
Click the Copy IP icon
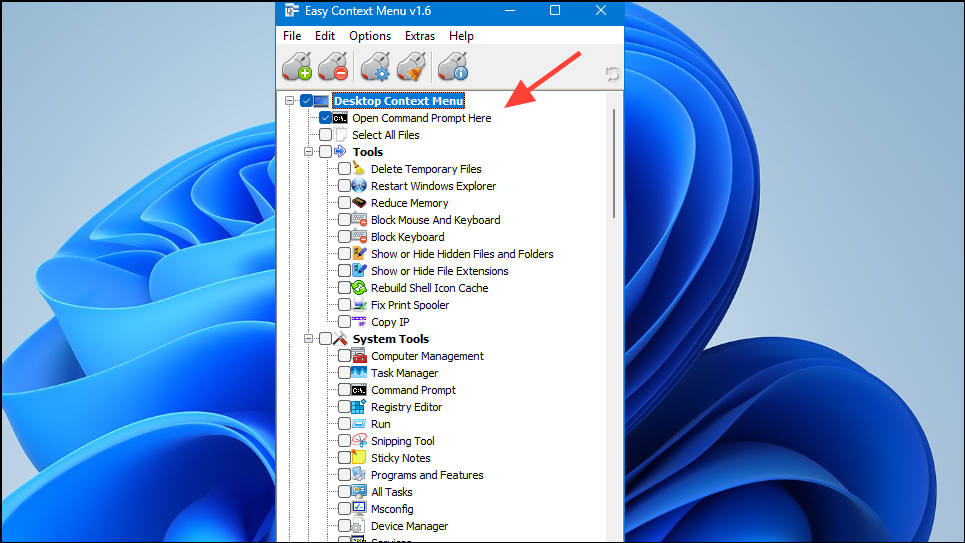(359, 321)
